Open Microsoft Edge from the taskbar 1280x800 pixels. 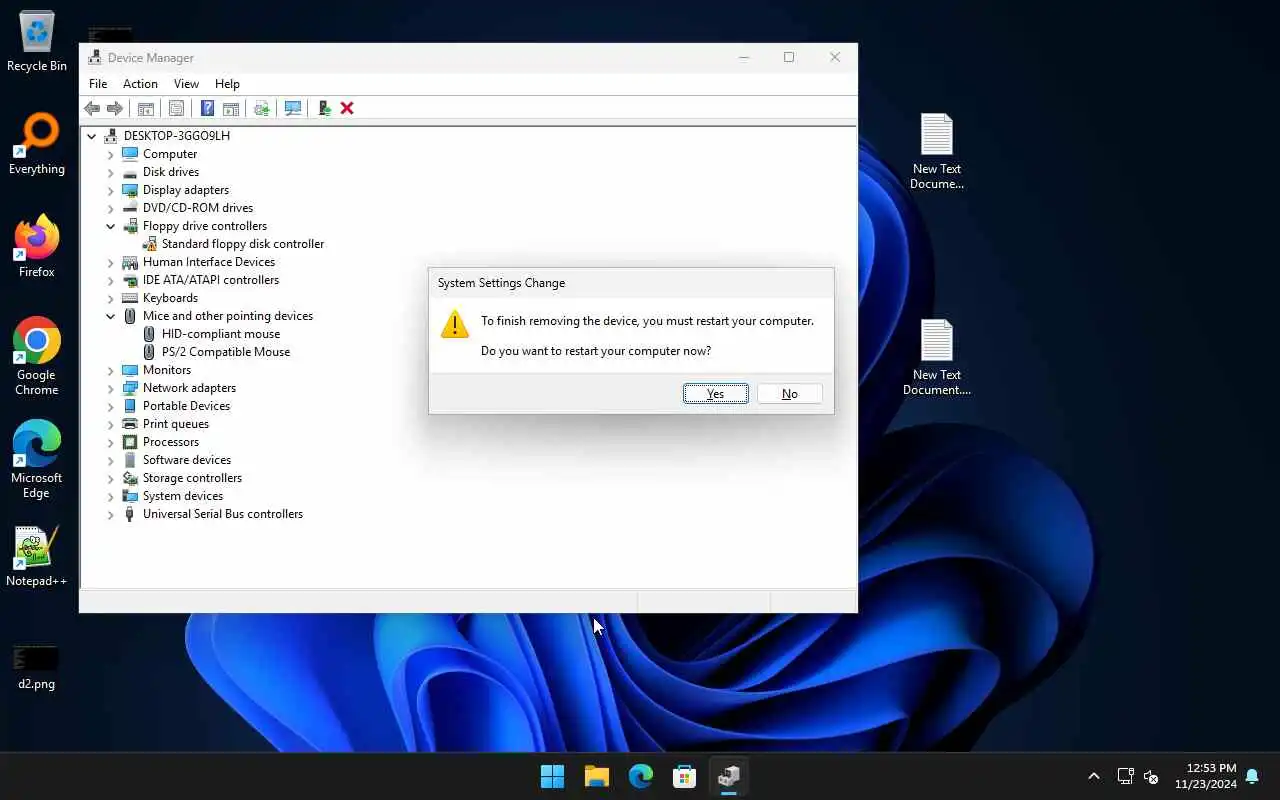coord(641,776)
